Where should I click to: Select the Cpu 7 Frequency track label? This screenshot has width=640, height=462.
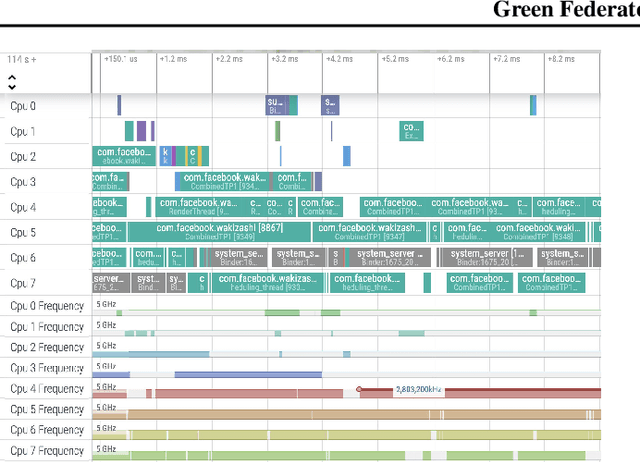pyautogui.click(x=46, y=451)
